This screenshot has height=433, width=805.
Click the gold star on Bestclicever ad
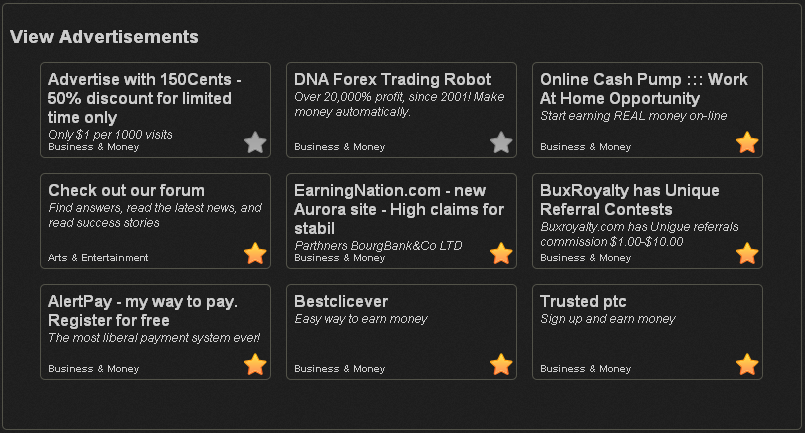click(501, 364)
